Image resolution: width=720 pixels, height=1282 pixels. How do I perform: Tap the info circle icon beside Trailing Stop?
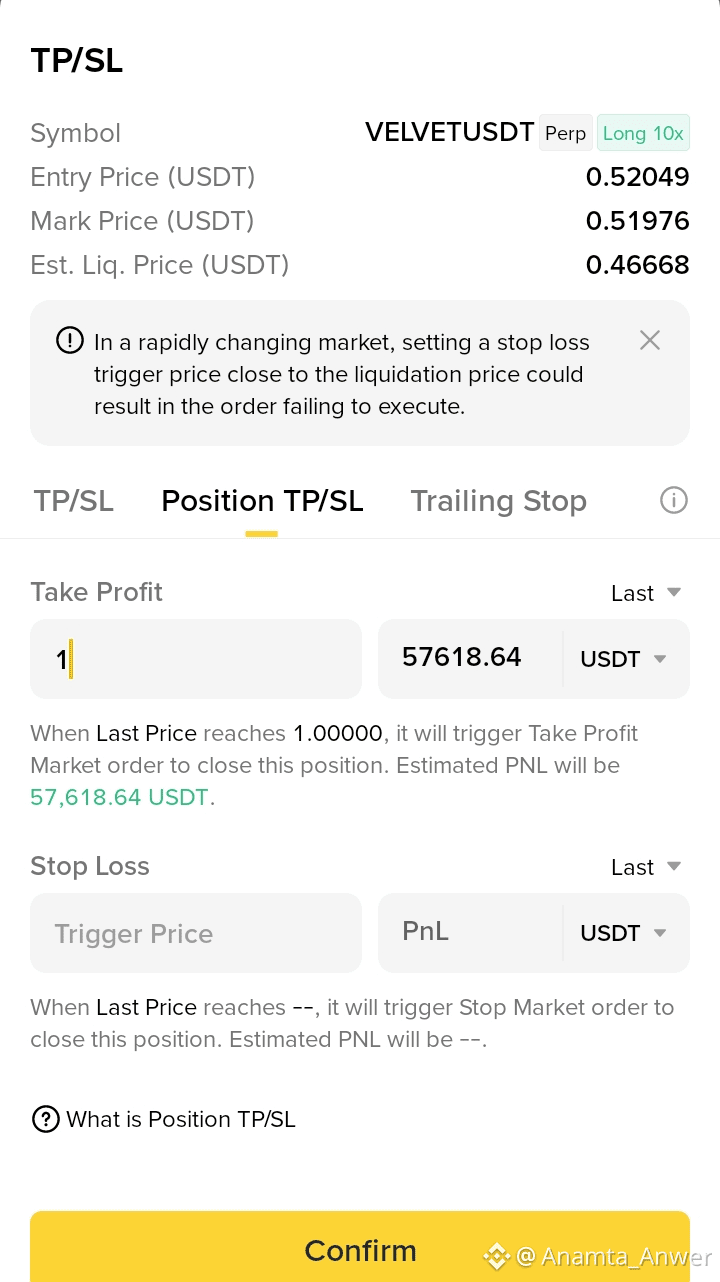click(x=674, y=500)
